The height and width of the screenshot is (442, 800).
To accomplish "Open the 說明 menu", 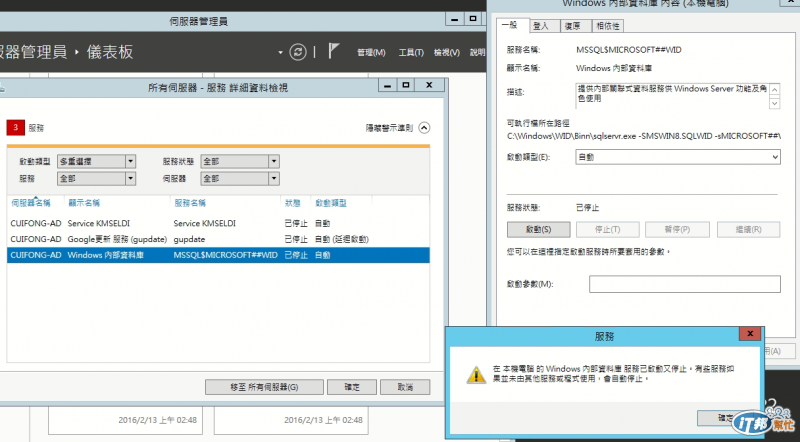I will tap(478, 53).
